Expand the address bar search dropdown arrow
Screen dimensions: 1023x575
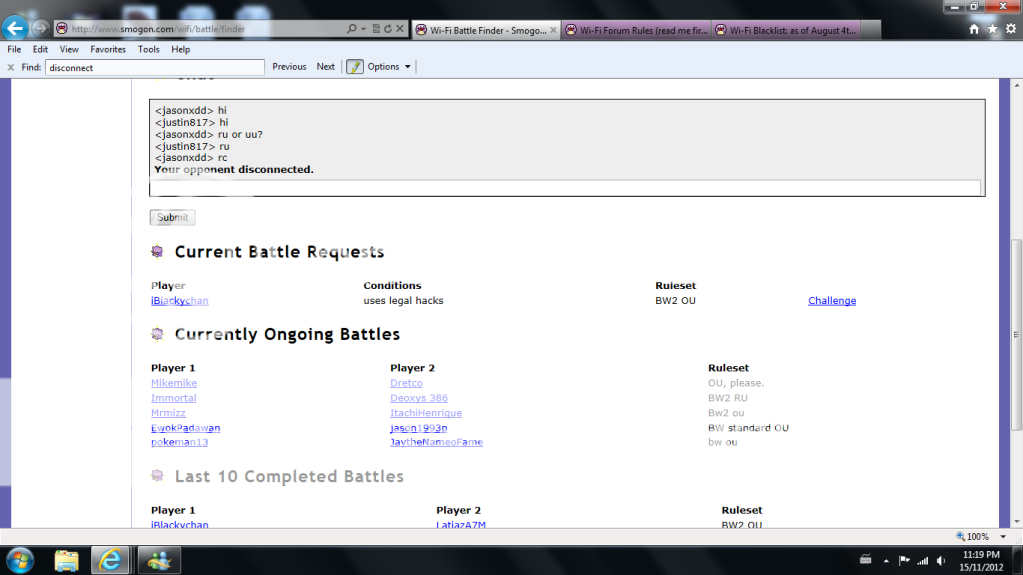(363, 29)
